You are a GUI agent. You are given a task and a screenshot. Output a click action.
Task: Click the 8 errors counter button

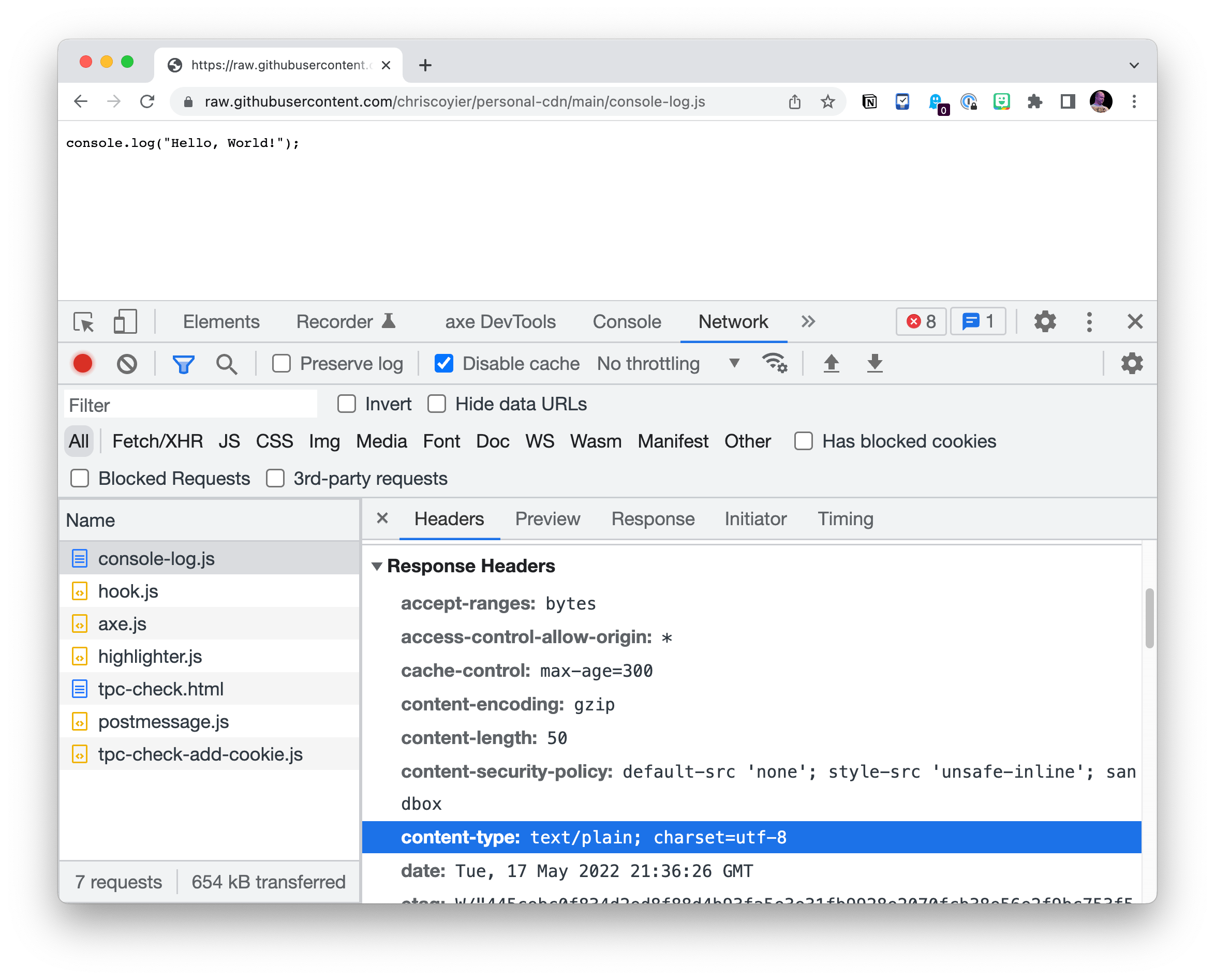coord(921,322)
